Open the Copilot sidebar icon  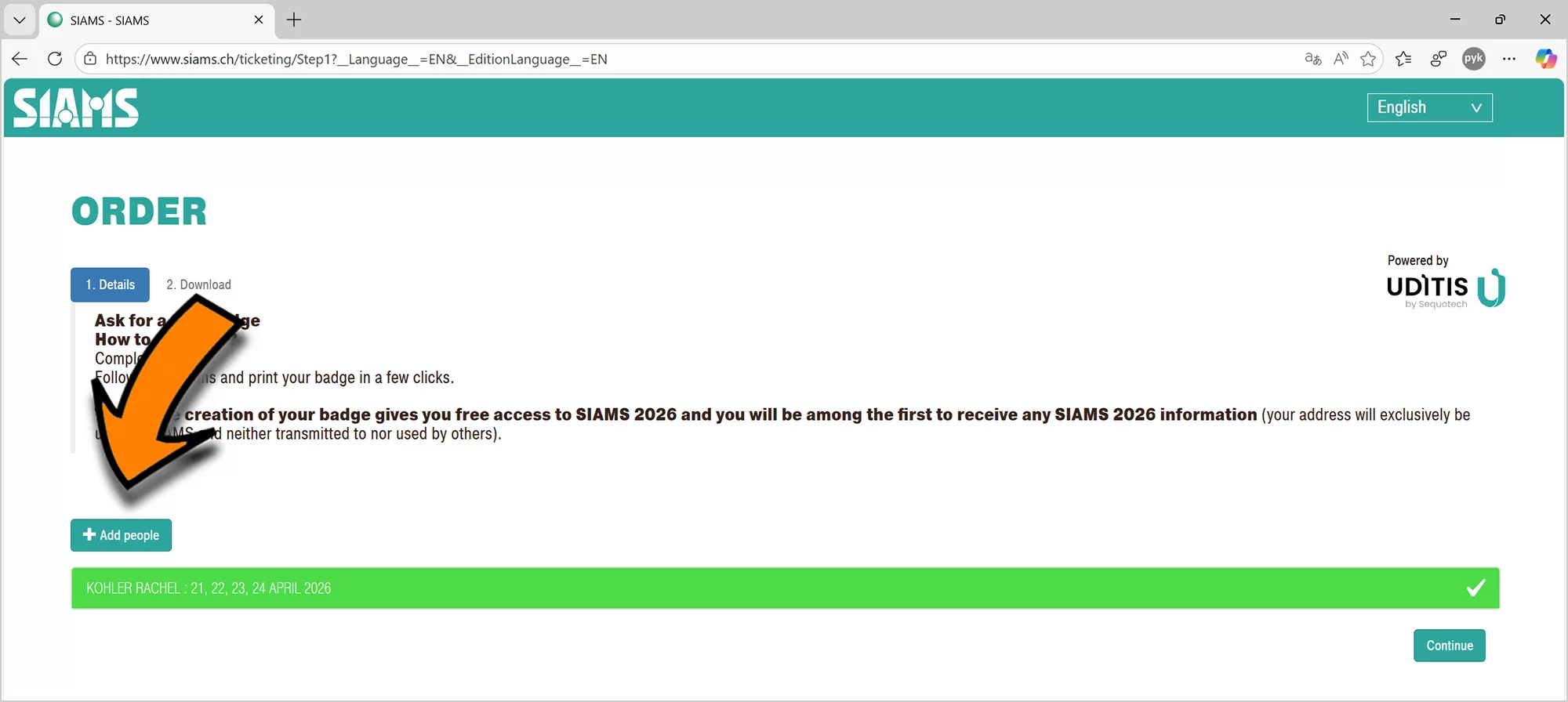point(1545,59)
